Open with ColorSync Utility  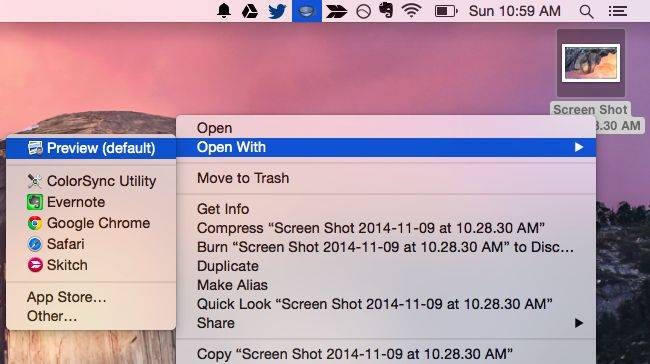click(x=91, y=181)
